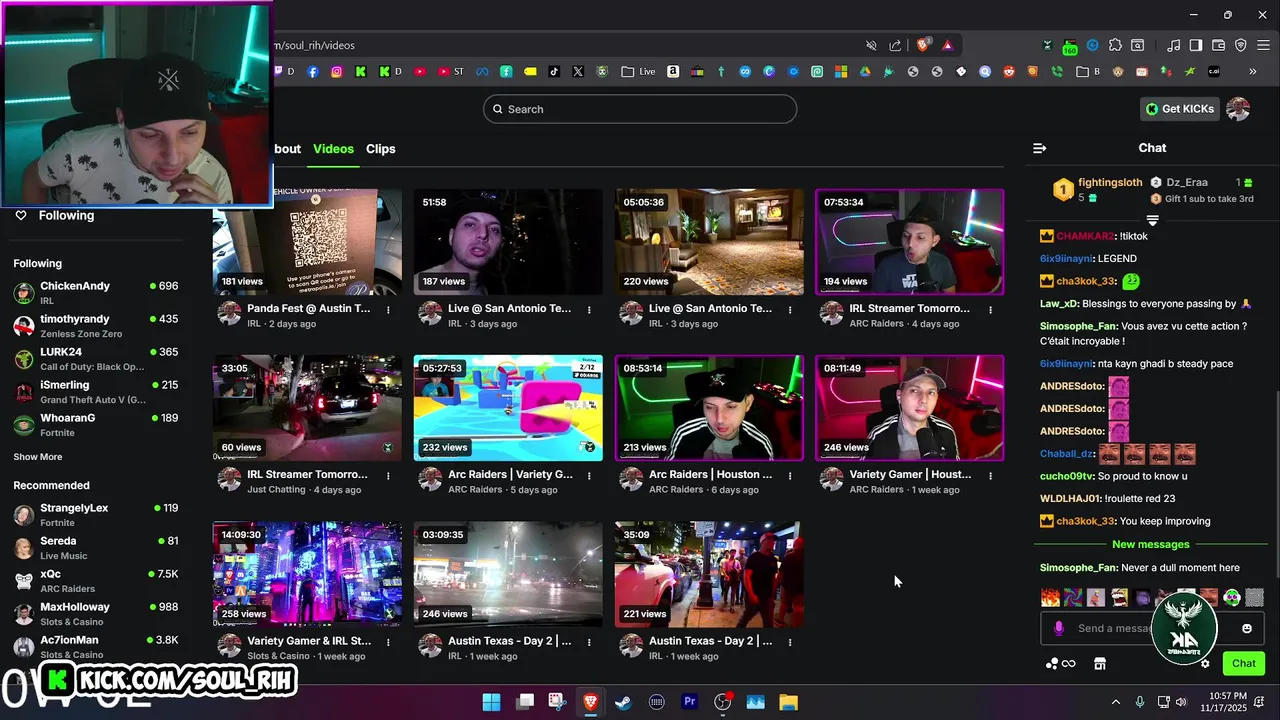Click Get KICKs button

pyautogui.click(x=1180, y=109)
